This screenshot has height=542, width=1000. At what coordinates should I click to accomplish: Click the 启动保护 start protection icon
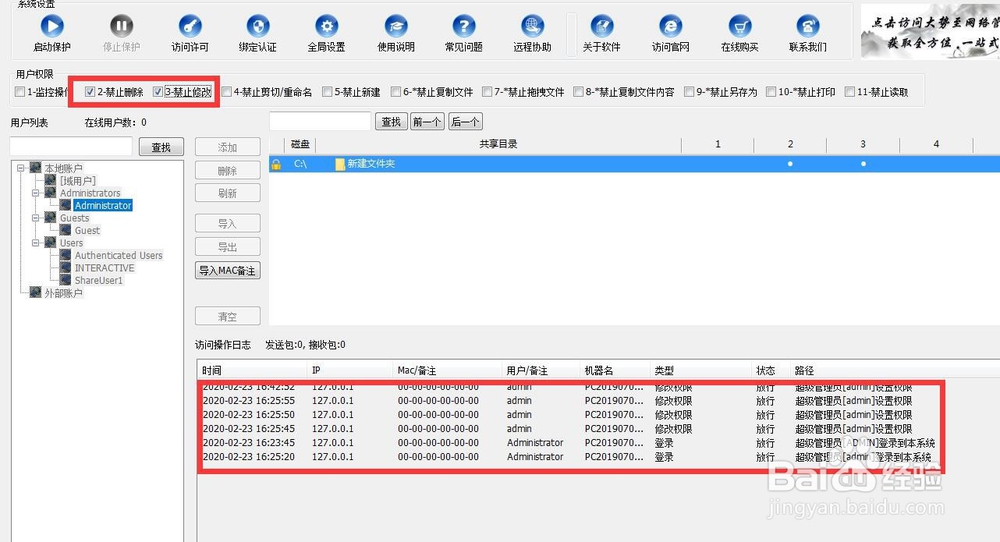52,26
